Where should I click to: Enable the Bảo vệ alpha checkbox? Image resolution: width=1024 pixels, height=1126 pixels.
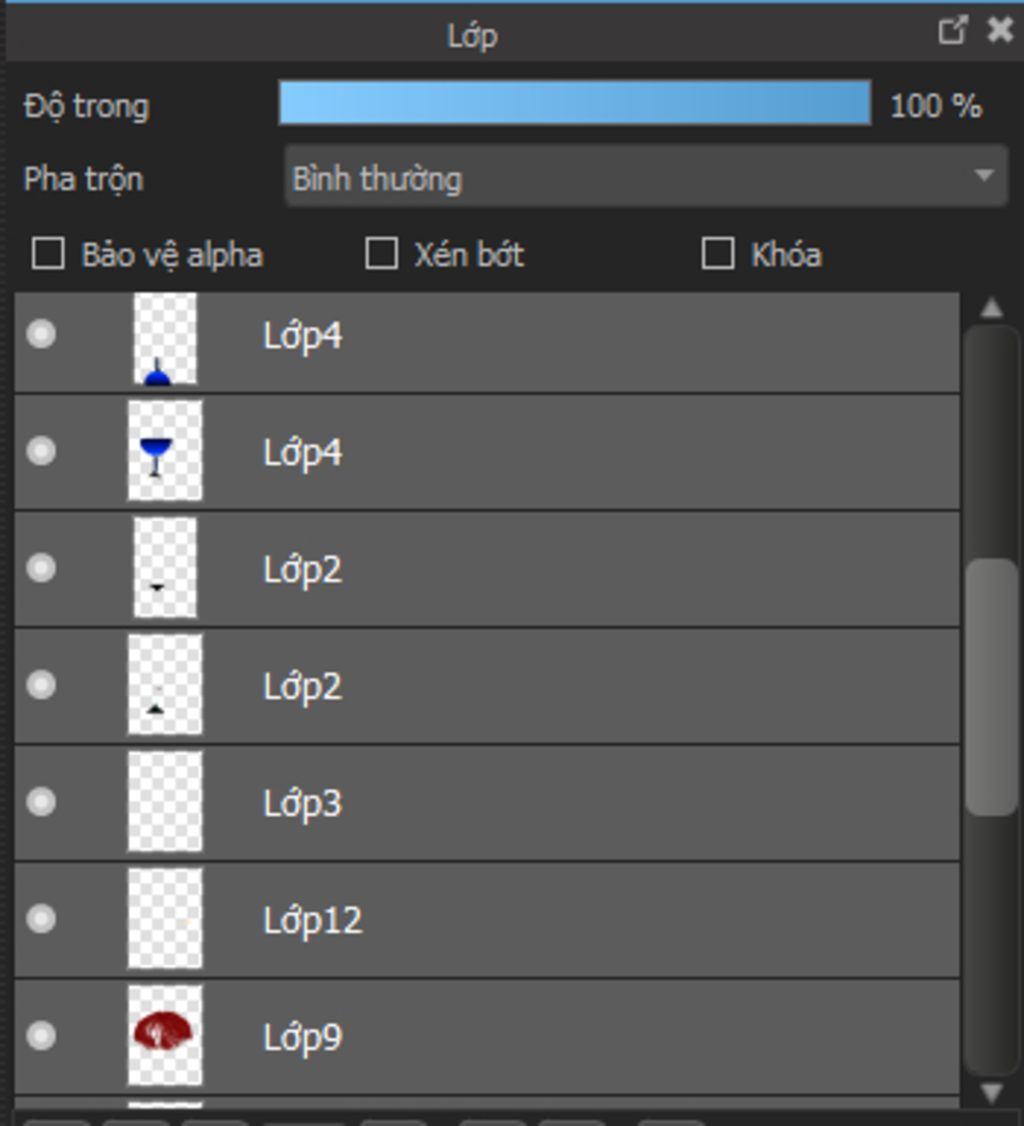48,254
